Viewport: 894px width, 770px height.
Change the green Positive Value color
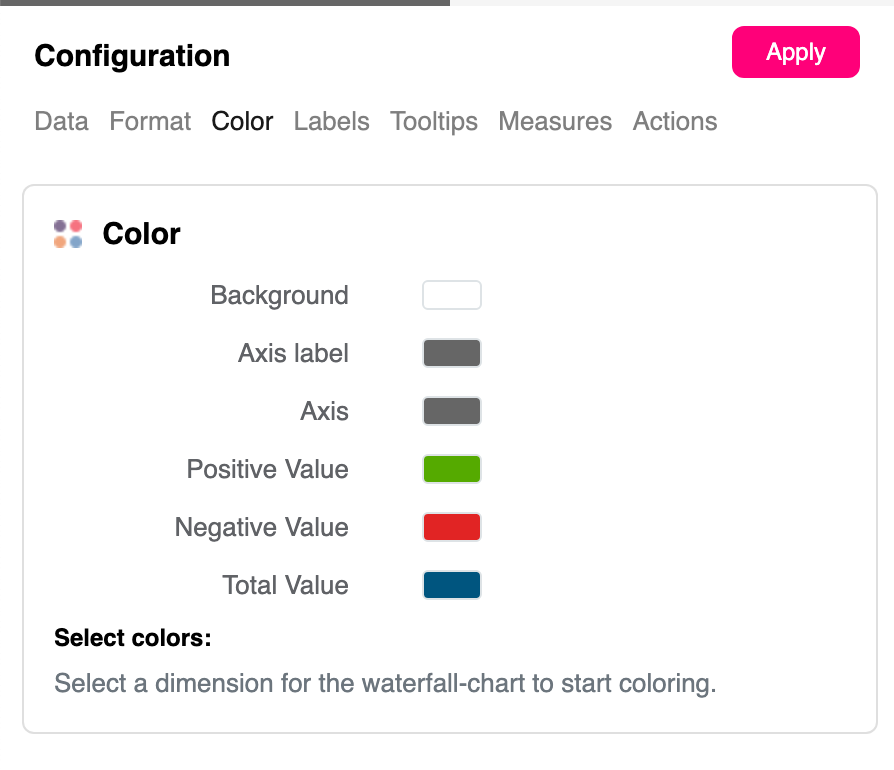(452, 470)
